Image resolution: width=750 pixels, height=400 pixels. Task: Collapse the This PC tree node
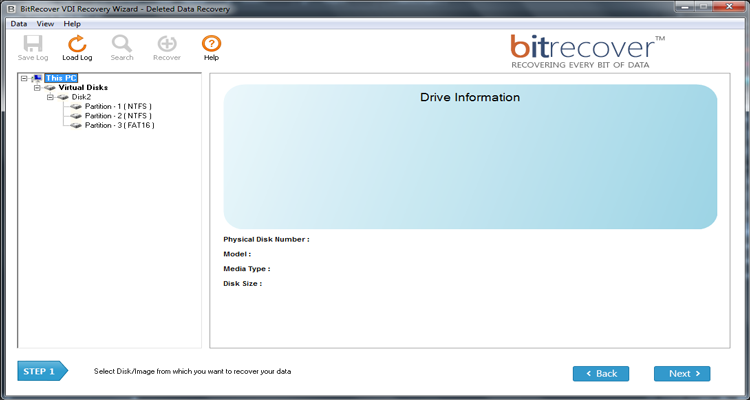point(25,78)
